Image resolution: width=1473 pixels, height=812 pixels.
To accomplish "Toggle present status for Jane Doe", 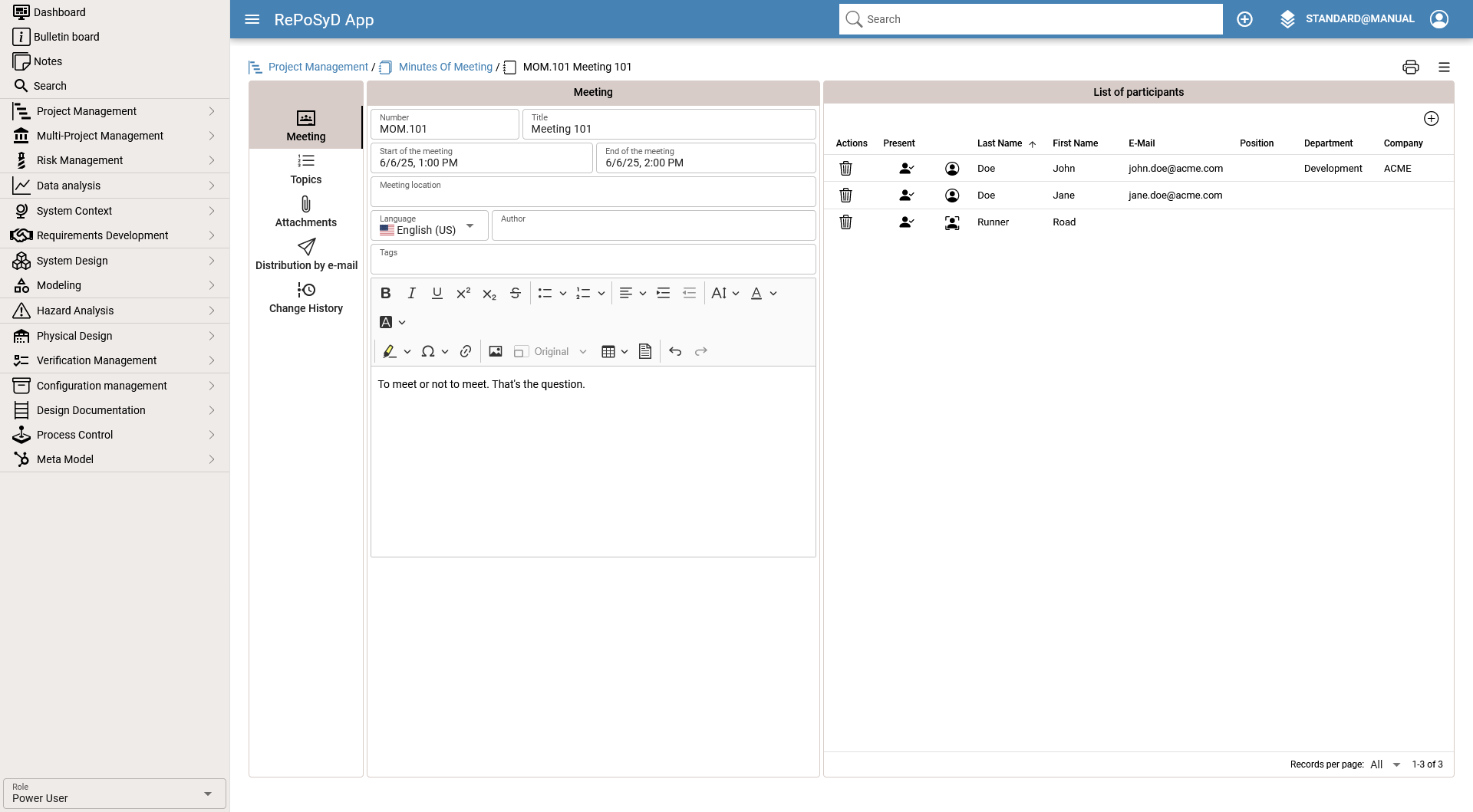I will click(907, 195).
